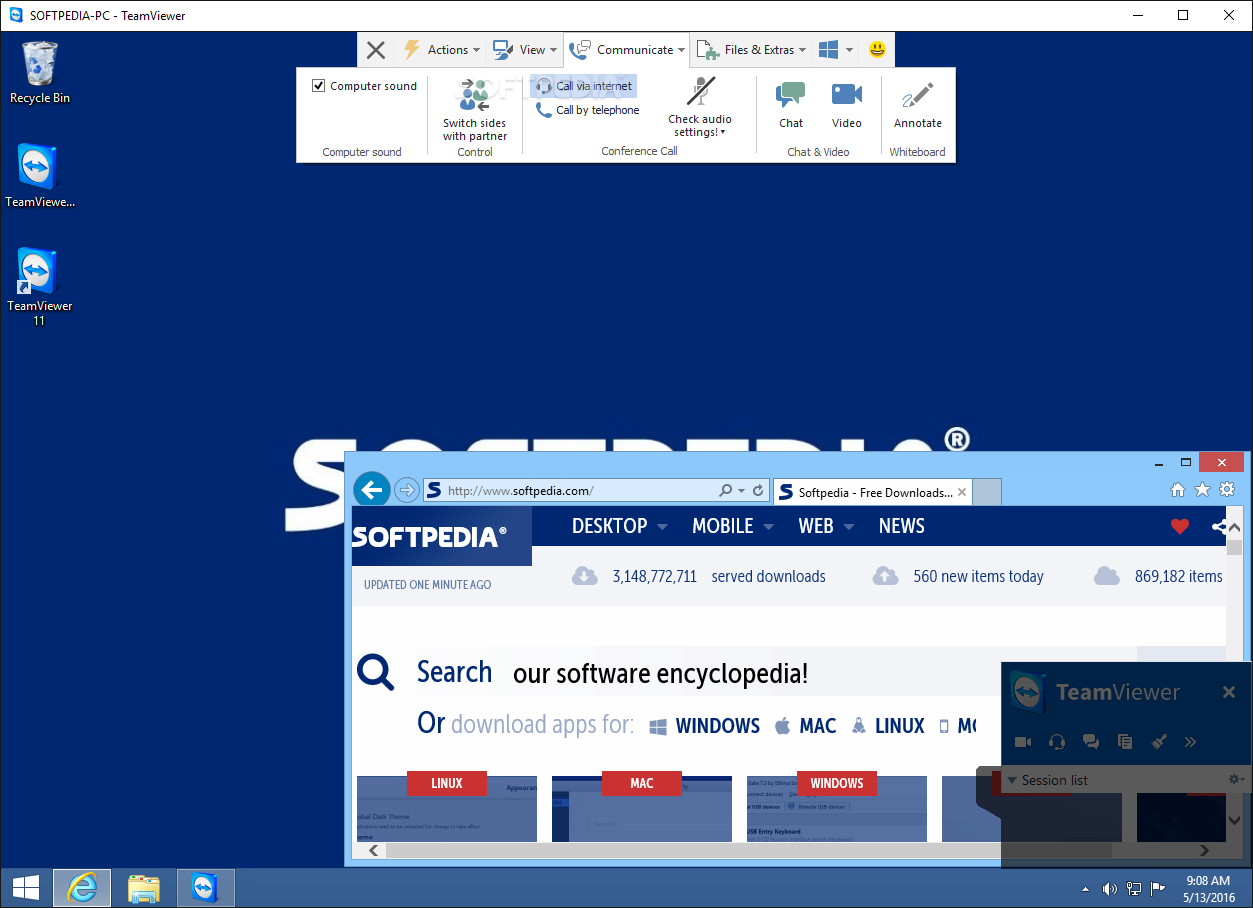Open Chat in the Communicate ribbon
The height and width of the screenshot is (908, 1253).
pos(791,104)
